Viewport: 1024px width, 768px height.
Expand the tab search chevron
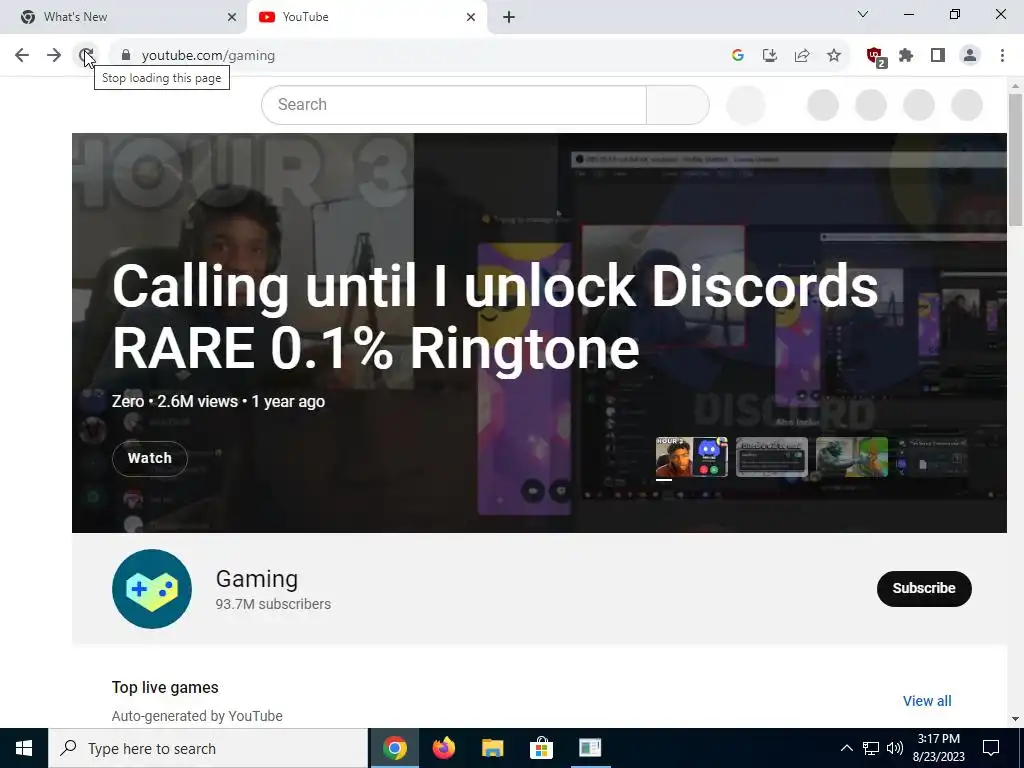coord(863,14)
